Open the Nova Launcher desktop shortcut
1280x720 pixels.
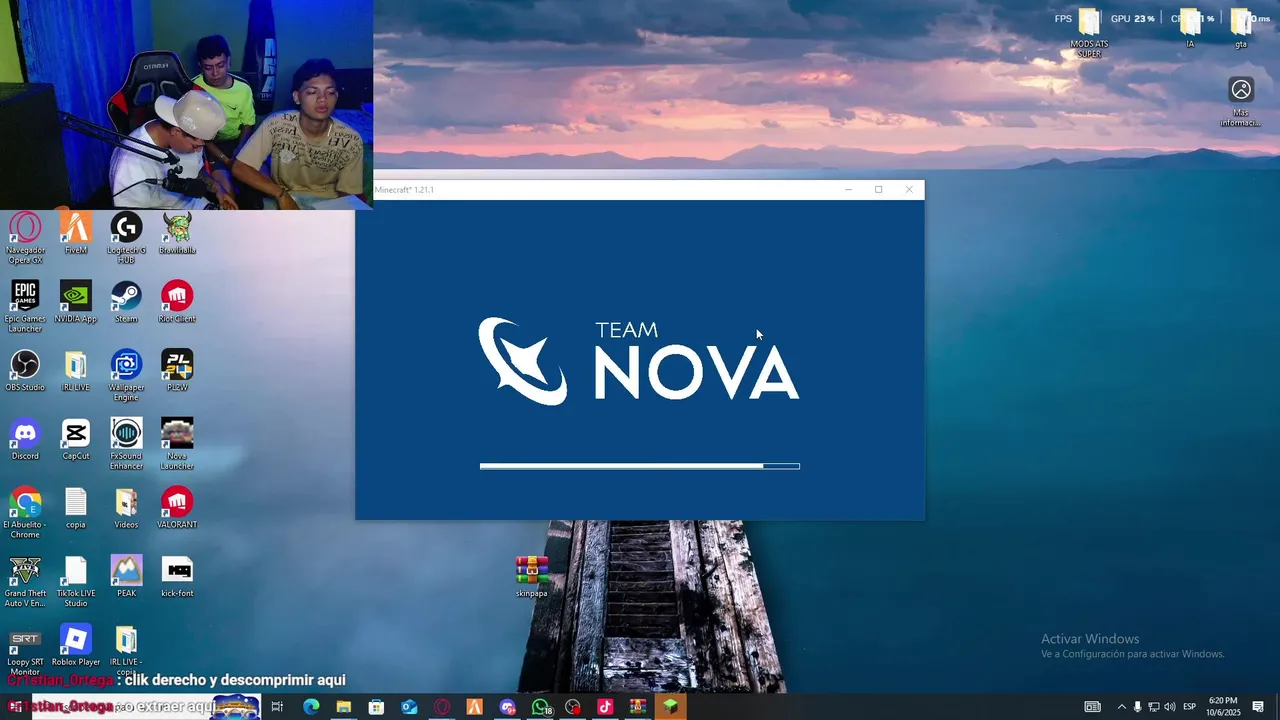coord(177,444)
